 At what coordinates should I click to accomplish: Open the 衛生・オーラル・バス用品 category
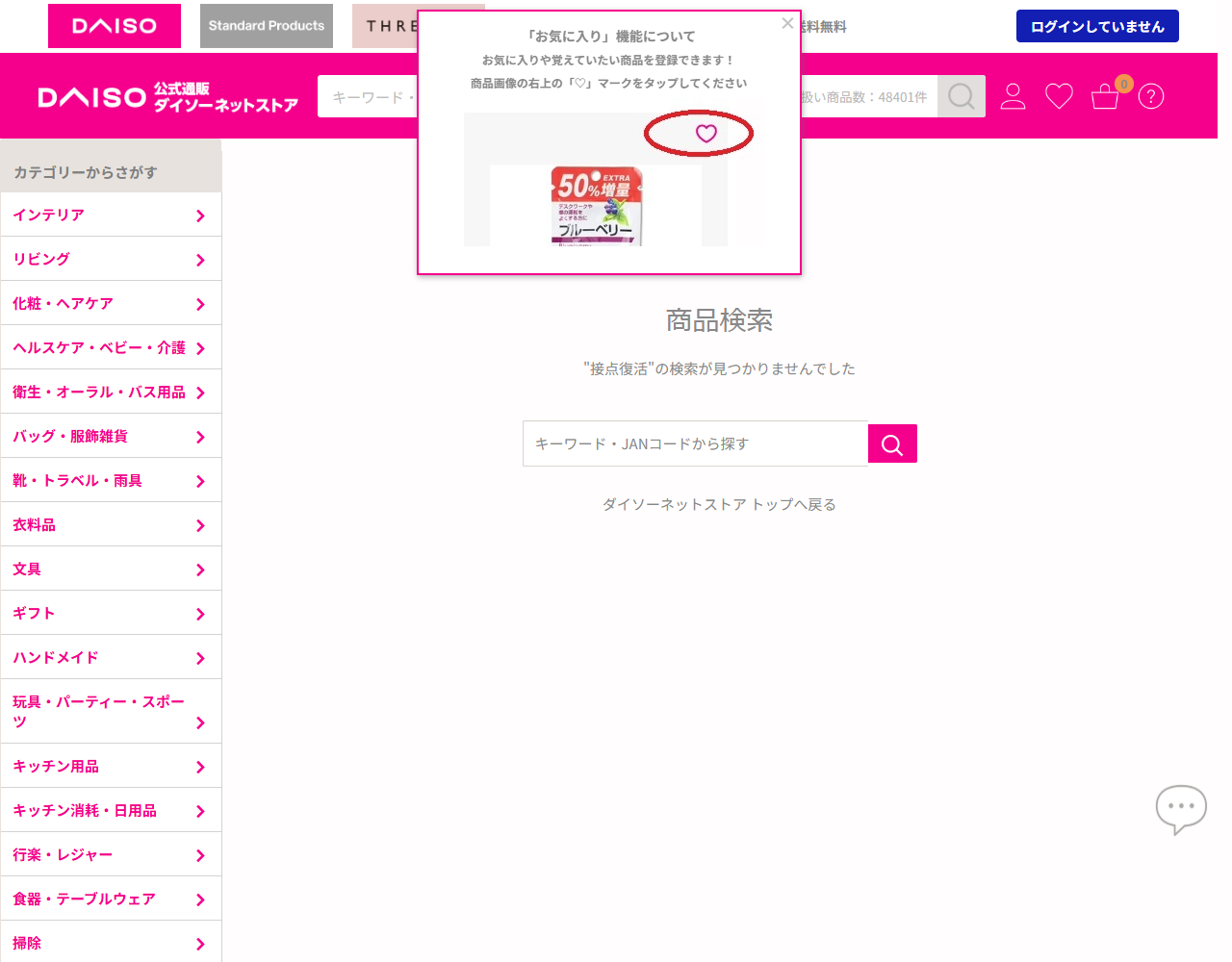coord(111,392)
